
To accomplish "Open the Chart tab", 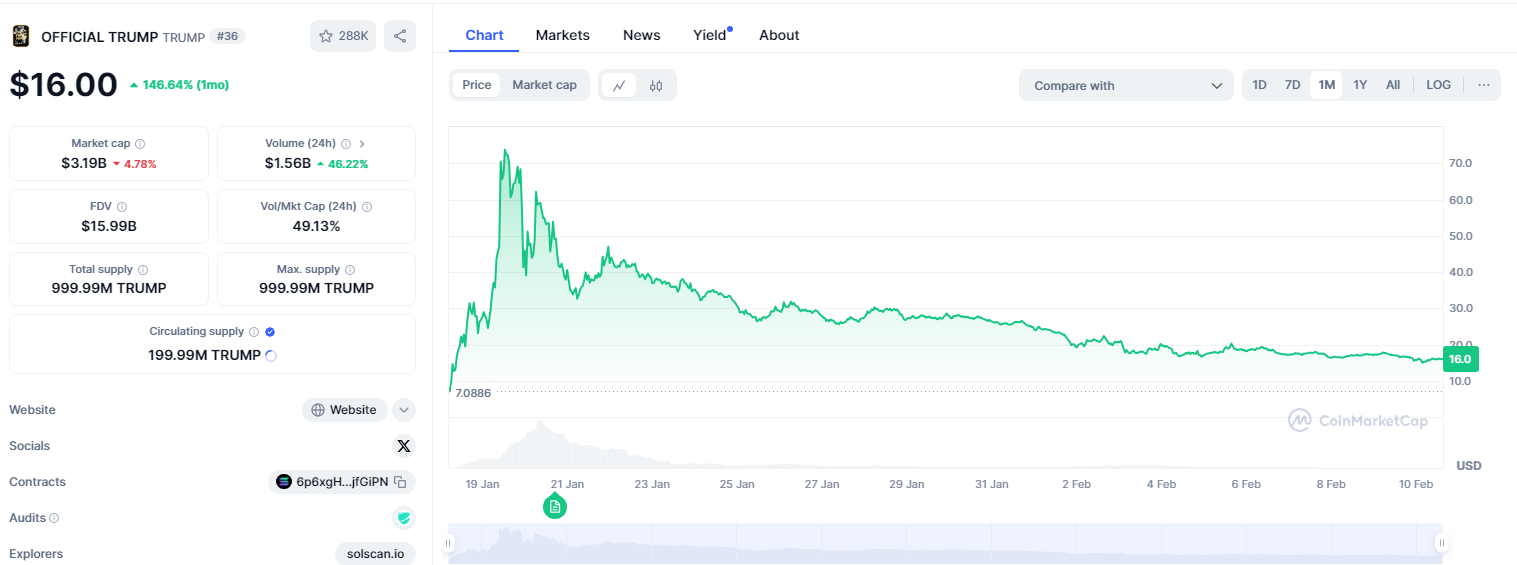I will point(484,35).
